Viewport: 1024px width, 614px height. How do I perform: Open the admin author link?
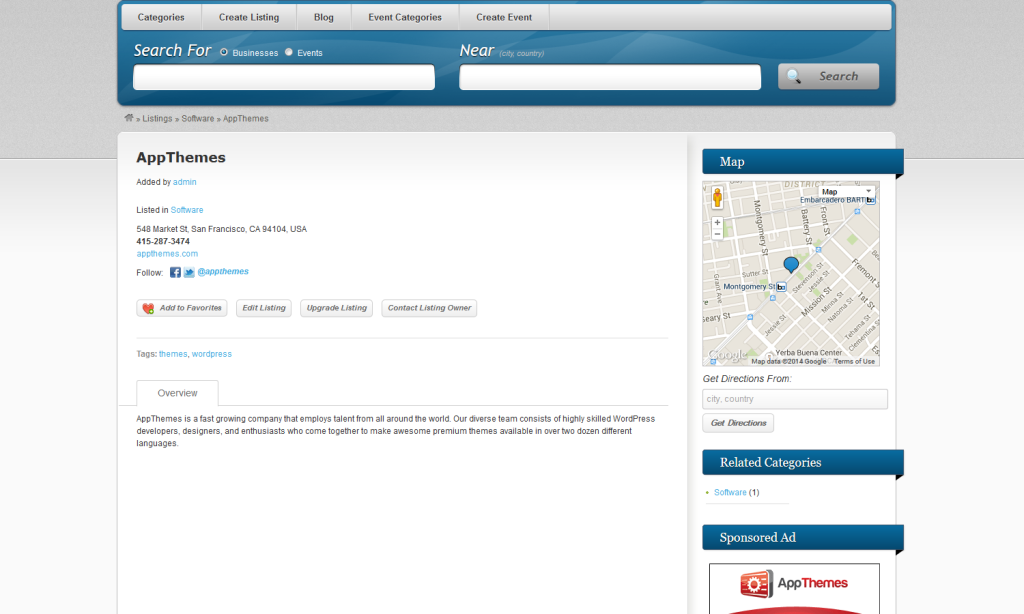(185, 182)
